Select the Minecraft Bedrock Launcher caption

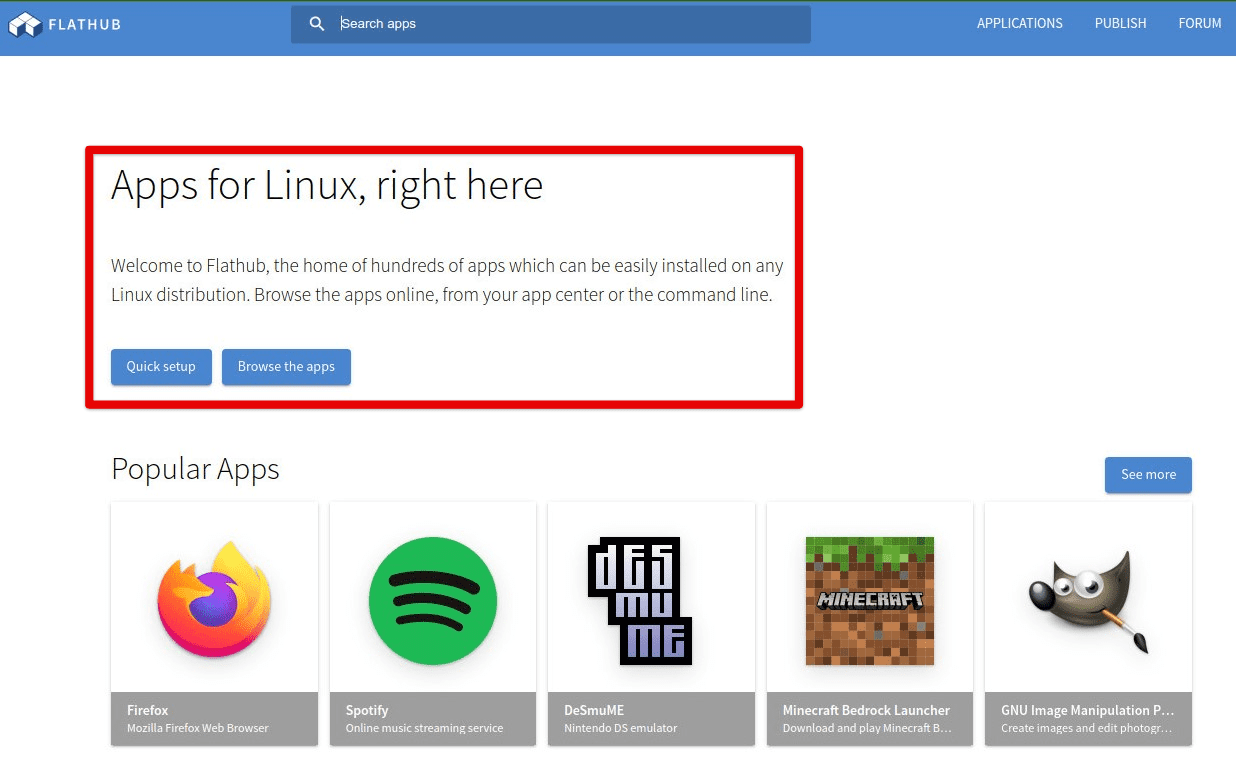866,710
